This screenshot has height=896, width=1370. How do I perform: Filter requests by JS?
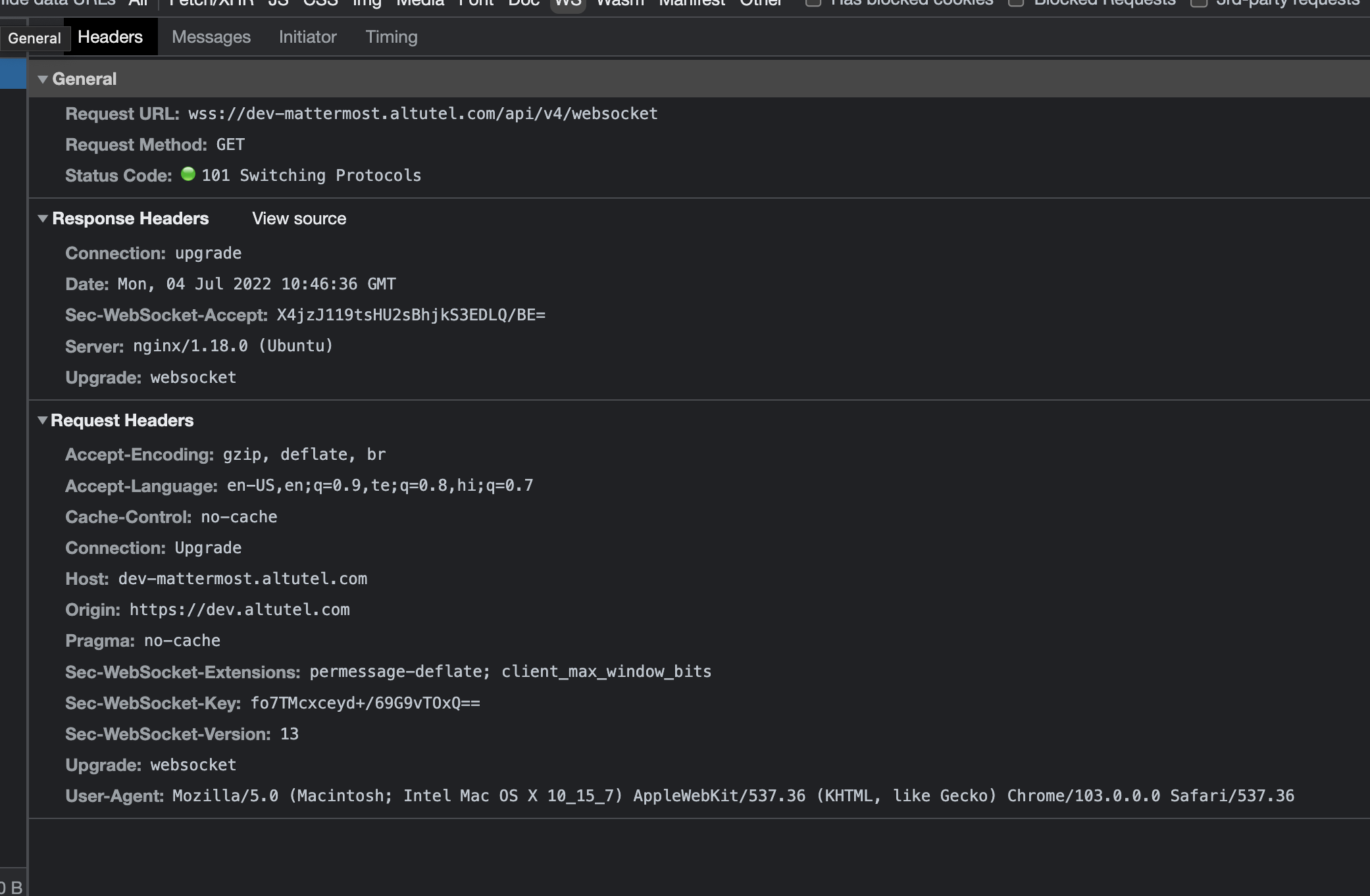click(x=277, y=3)
